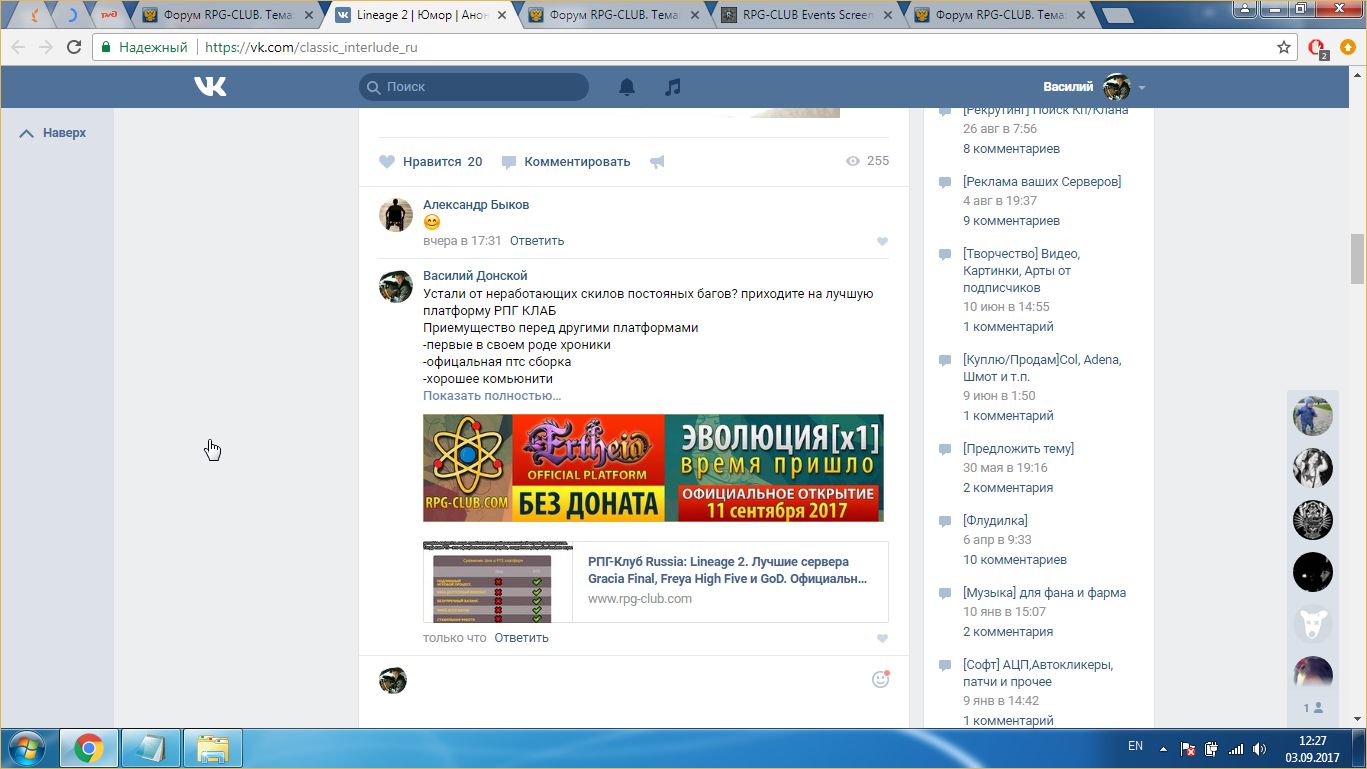Open VK dog avatar in chat sidebar
This screenshot has width=1367, height=769.
(1312, 624)
